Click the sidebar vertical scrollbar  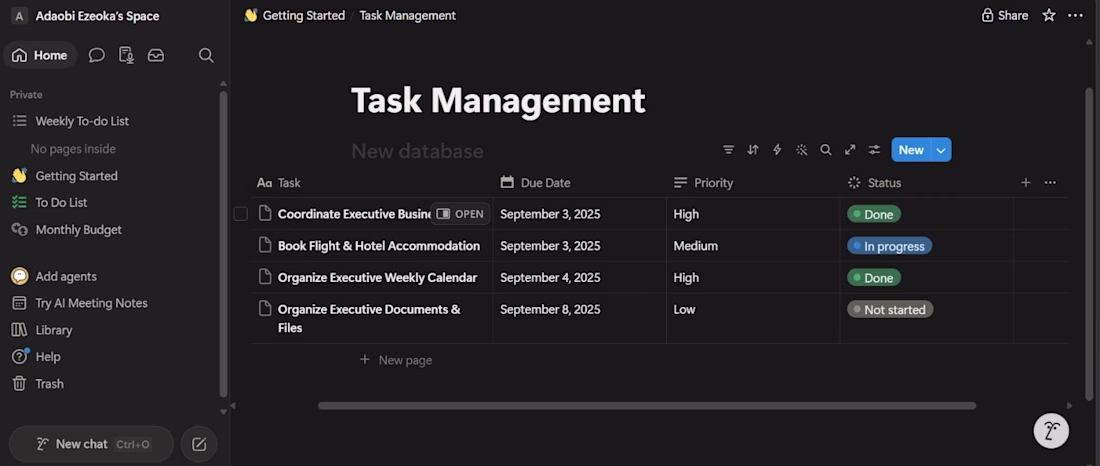(x=224, y=244)
